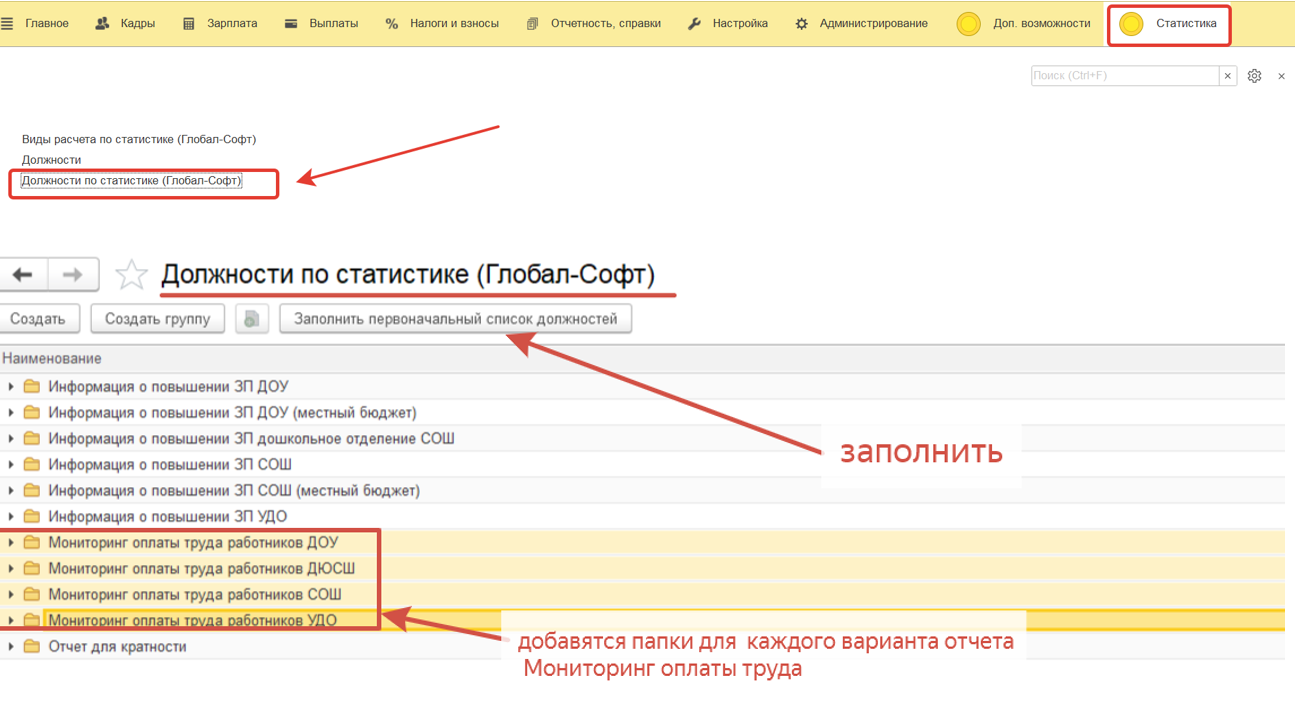
Task: Expand Мониторинг оплаты труда работников ДЮСШ
Action: tap(11, 568)
